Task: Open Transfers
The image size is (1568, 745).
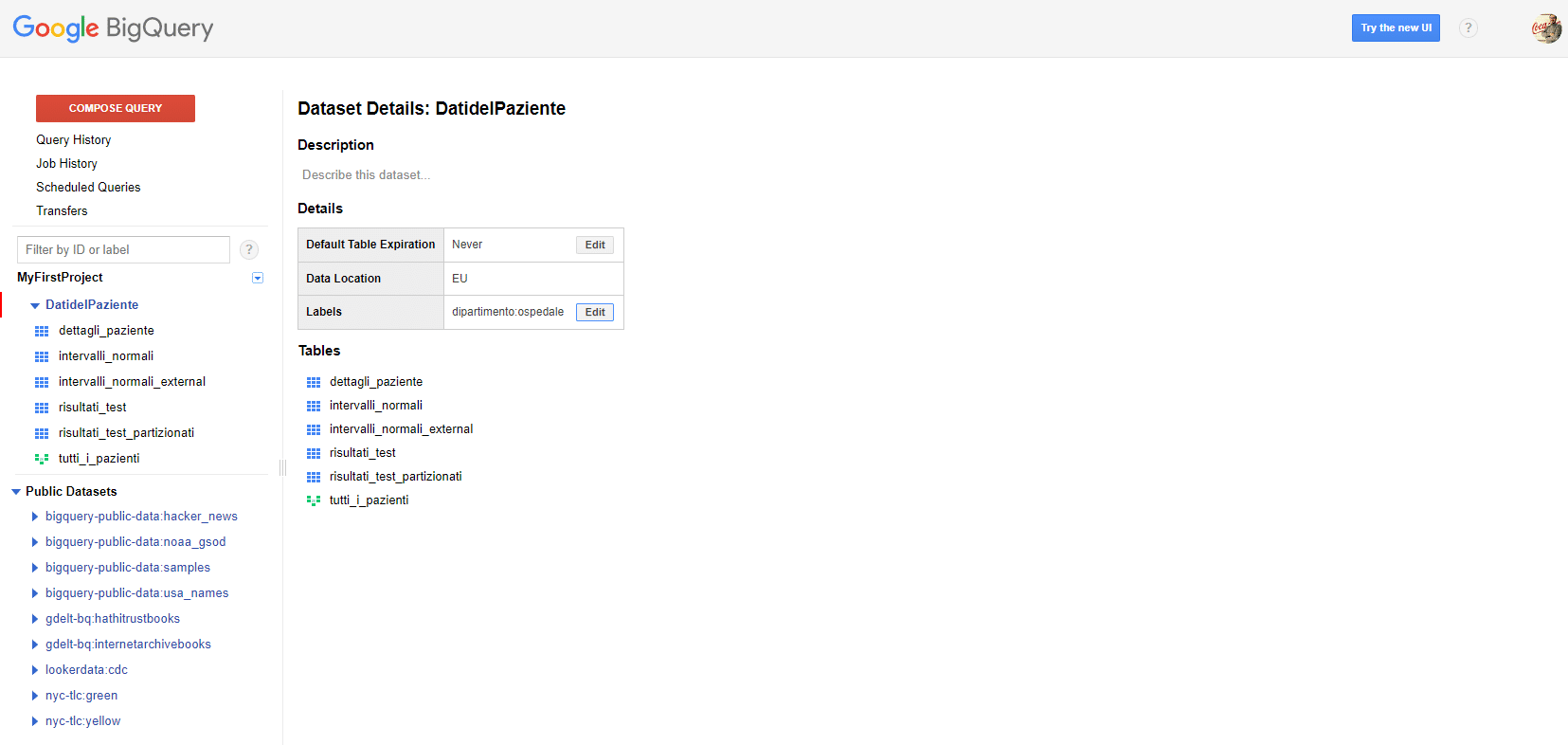Action: [x=62, y=210]
